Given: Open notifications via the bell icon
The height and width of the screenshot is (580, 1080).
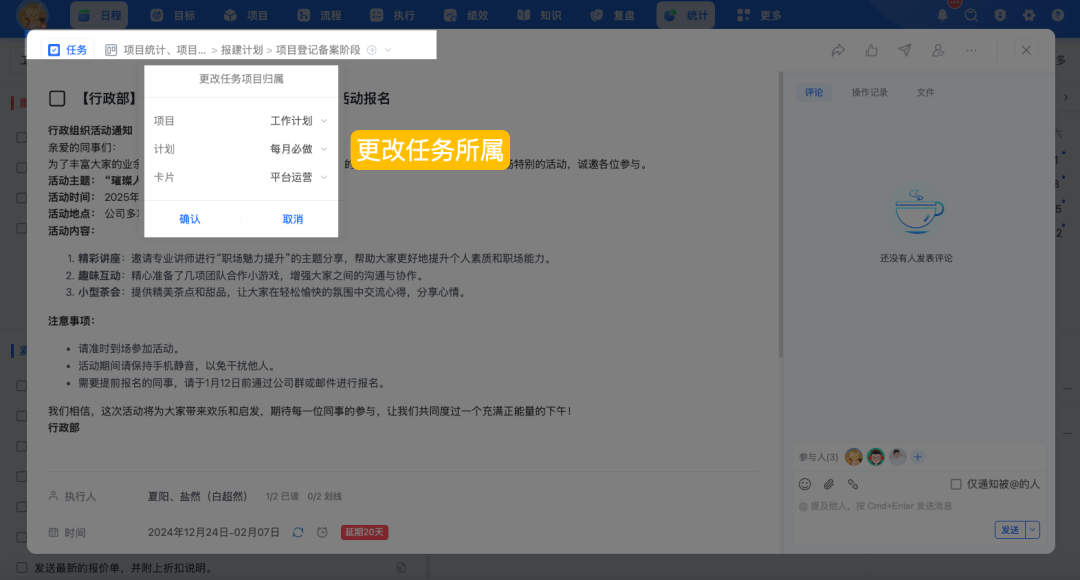Looking at the screenshot, I should (940, 15).
